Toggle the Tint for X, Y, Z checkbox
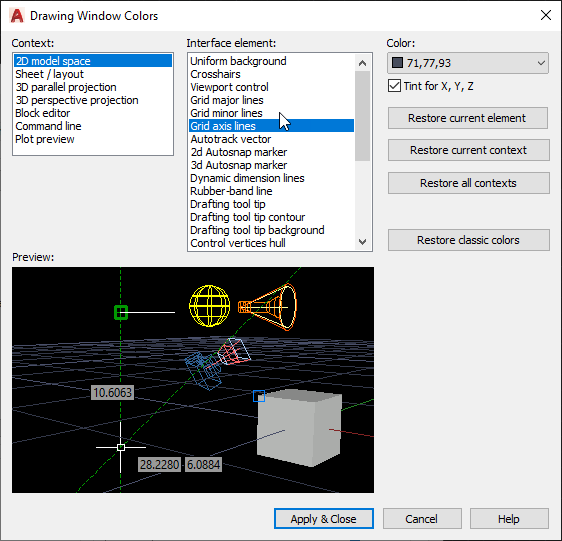 [394, 86]
